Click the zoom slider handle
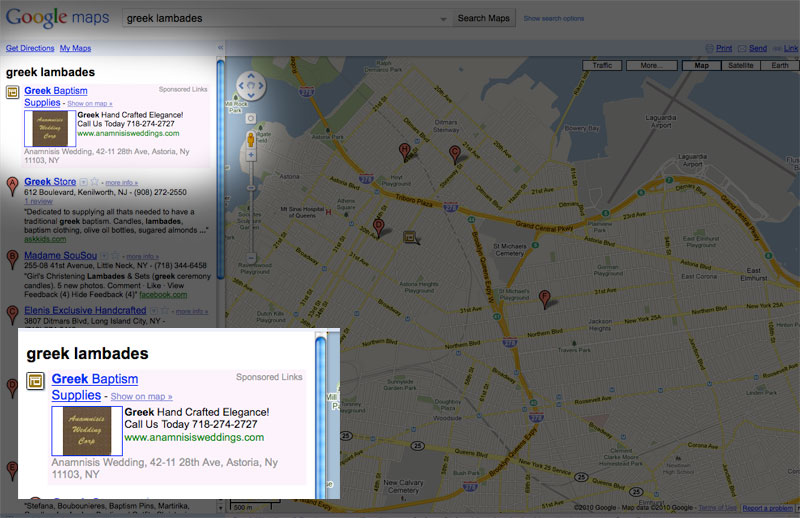The image size is (800, 518). pyautogui.click(x=251, y=188)
